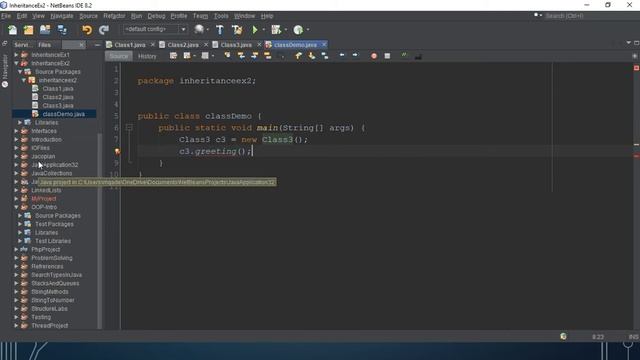Viewport: 640px width, 360px height.
Task: Switch editor to History view
Action: tap(147, 56)
